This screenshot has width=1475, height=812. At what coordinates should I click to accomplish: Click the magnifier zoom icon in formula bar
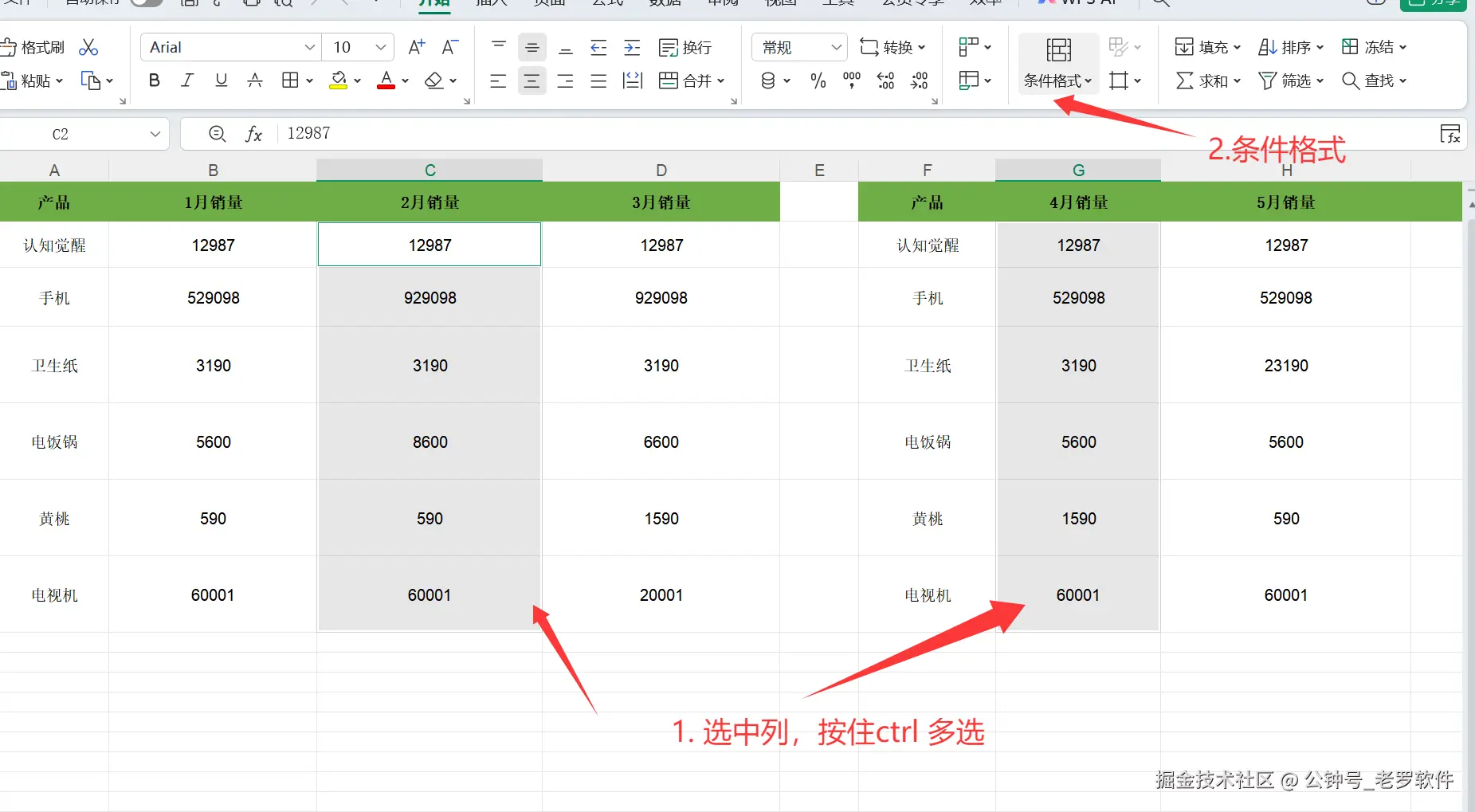pyautogui.click(x=218, y=134)
